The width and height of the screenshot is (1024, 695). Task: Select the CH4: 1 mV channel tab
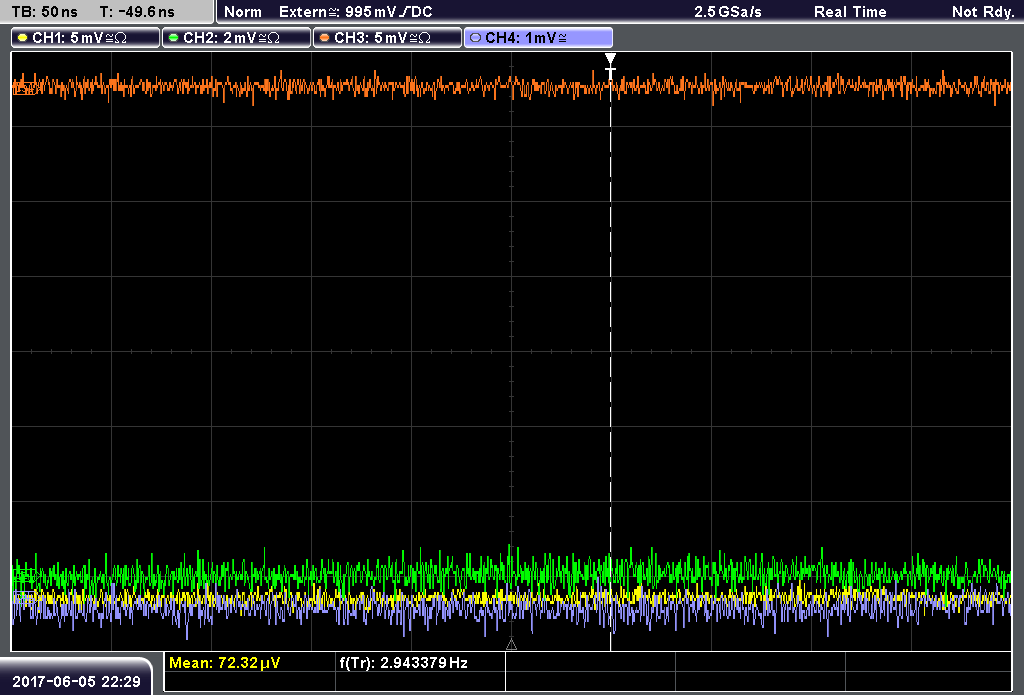538,38
